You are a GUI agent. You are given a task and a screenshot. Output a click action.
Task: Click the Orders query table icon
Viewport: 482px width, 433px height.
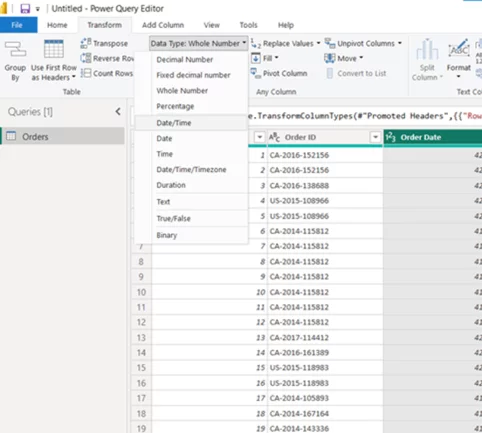pos(11,136)
